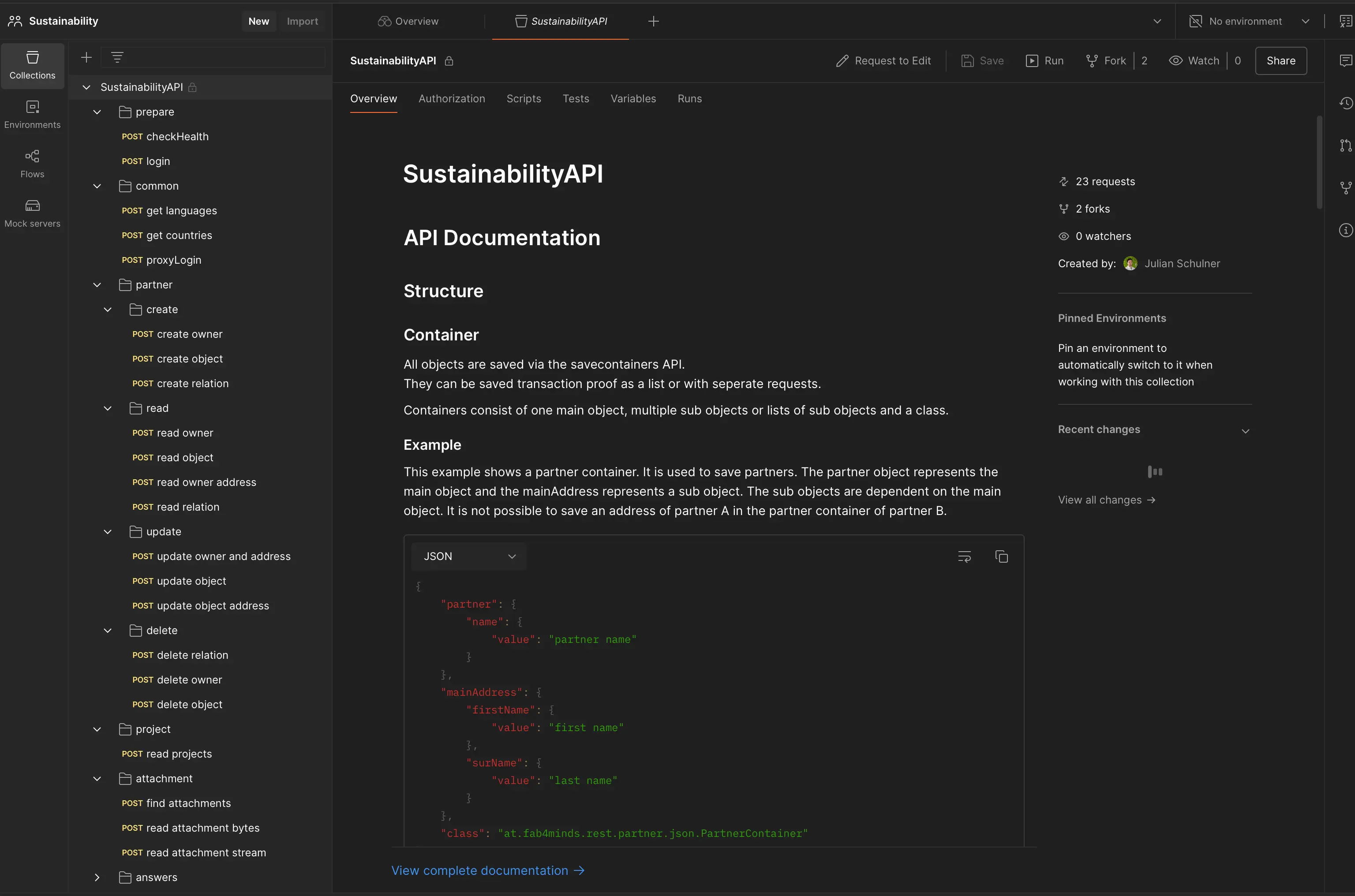Open View complete documentation link
This screenshot has height=896, width=1355.
click(487, 871)
